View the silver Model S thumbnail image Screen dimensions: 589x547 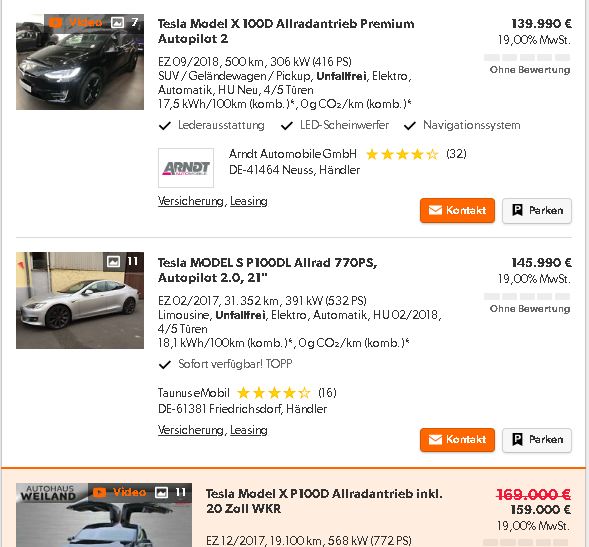pos(80,300)
